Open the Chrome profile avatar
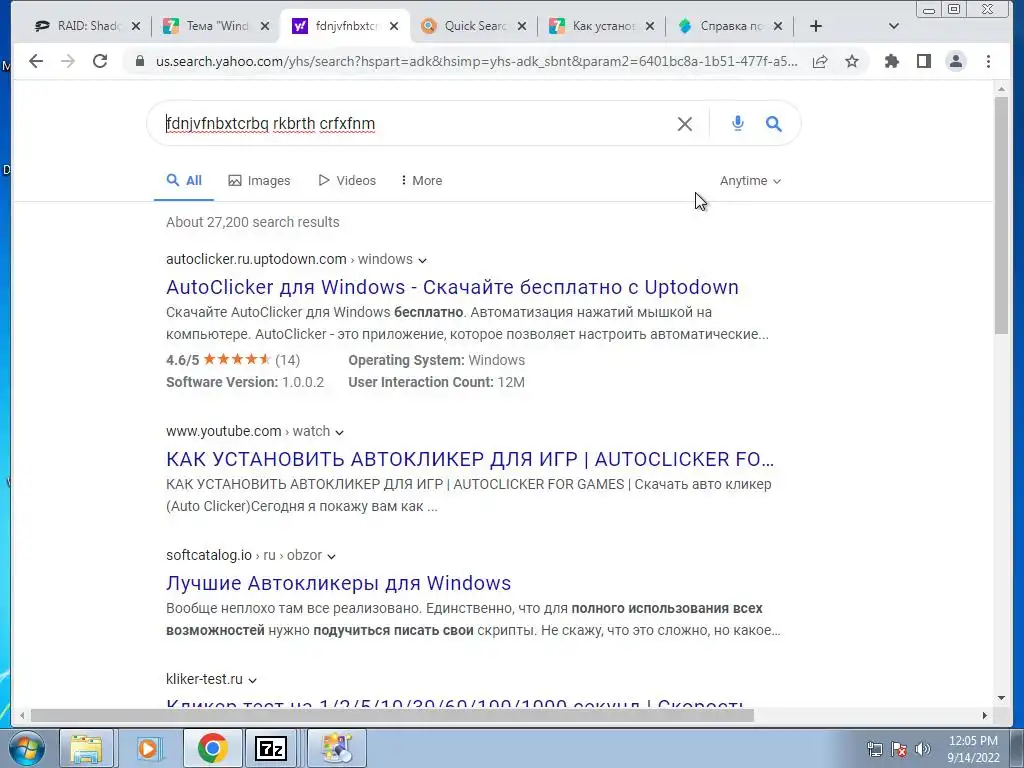The width and height of the screenshot is (1024, 768). coord(955,61)
